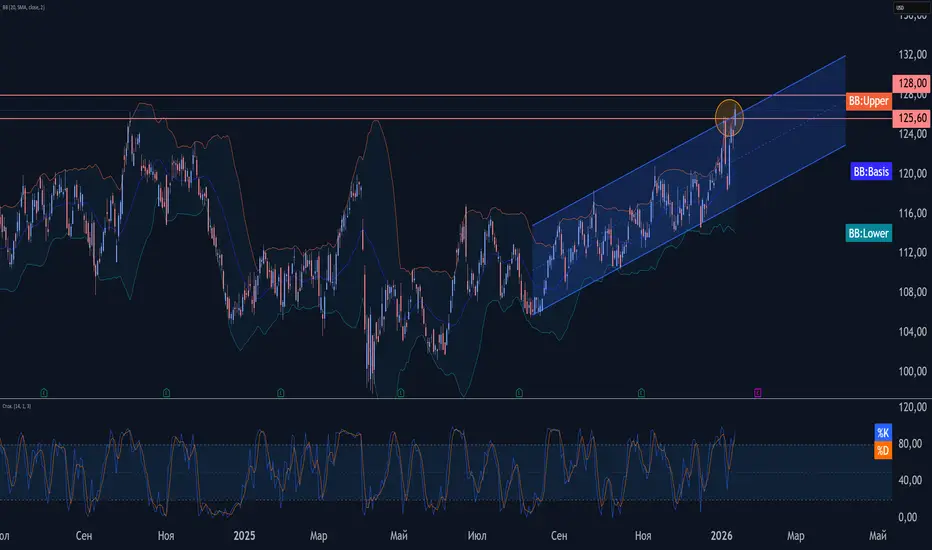Open the USD currency dropdown
932x550 pixels.
coord(911,7)
